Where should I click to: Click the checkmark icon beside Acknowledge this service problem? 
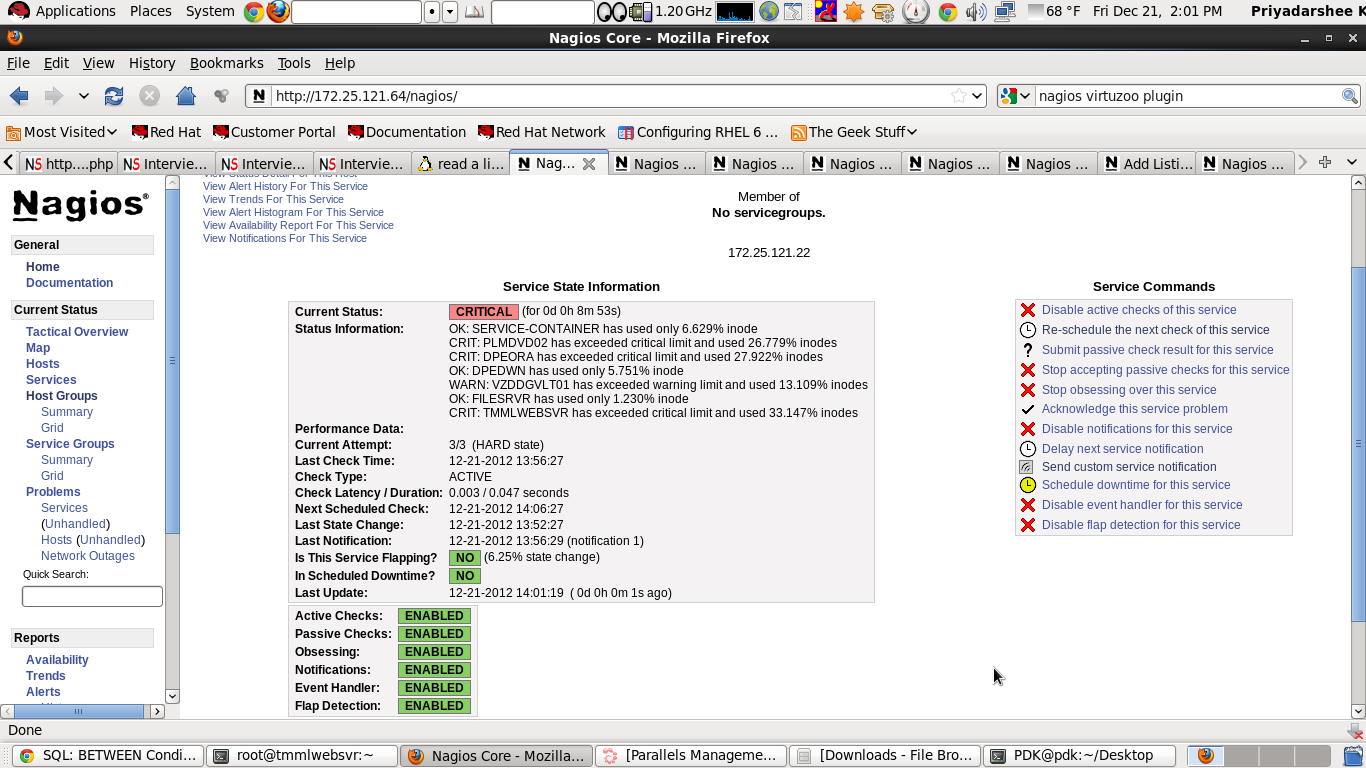tap(1027, 409)
